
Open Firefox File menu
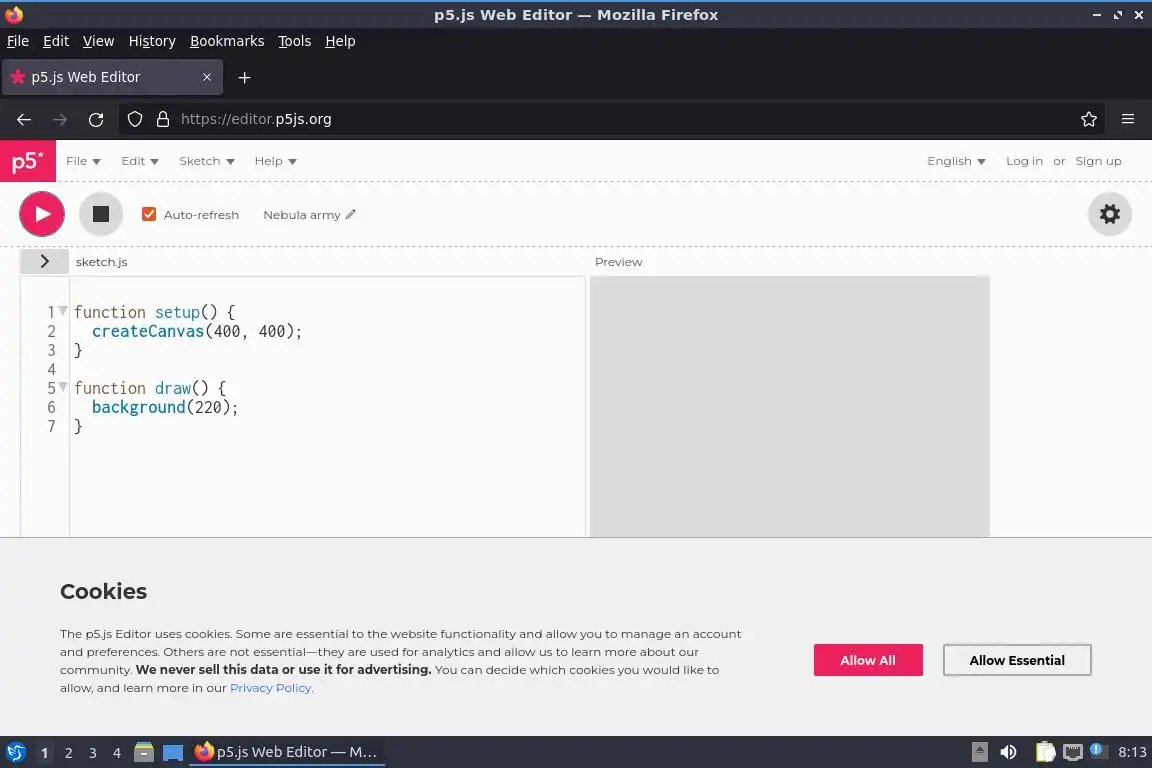coord(18,41)
